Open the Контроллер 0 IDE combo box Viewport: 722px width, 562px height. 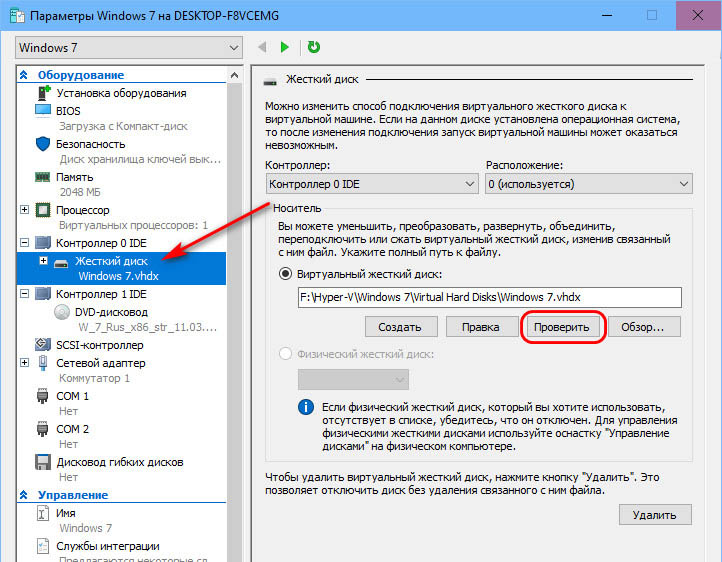click(372, 184)
